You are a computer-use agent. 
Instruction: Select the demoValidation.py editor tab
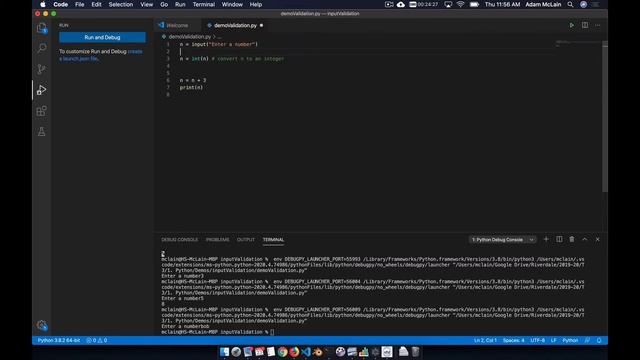tap(236, 25)
